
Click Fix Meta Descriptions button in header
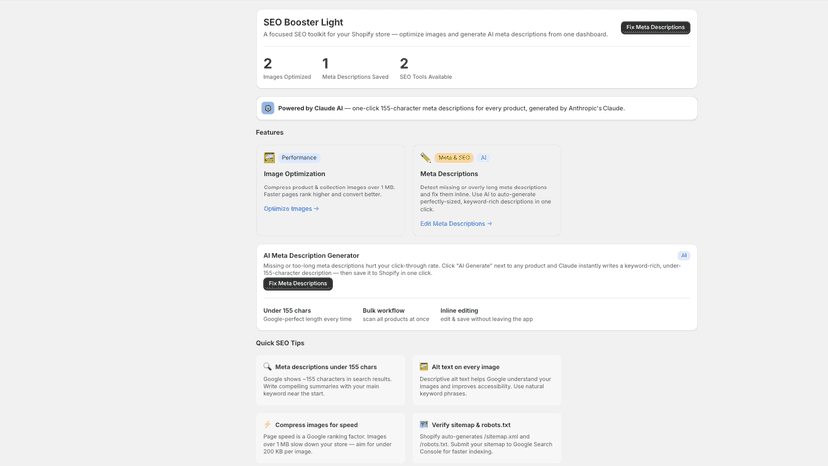pos(655,27)
